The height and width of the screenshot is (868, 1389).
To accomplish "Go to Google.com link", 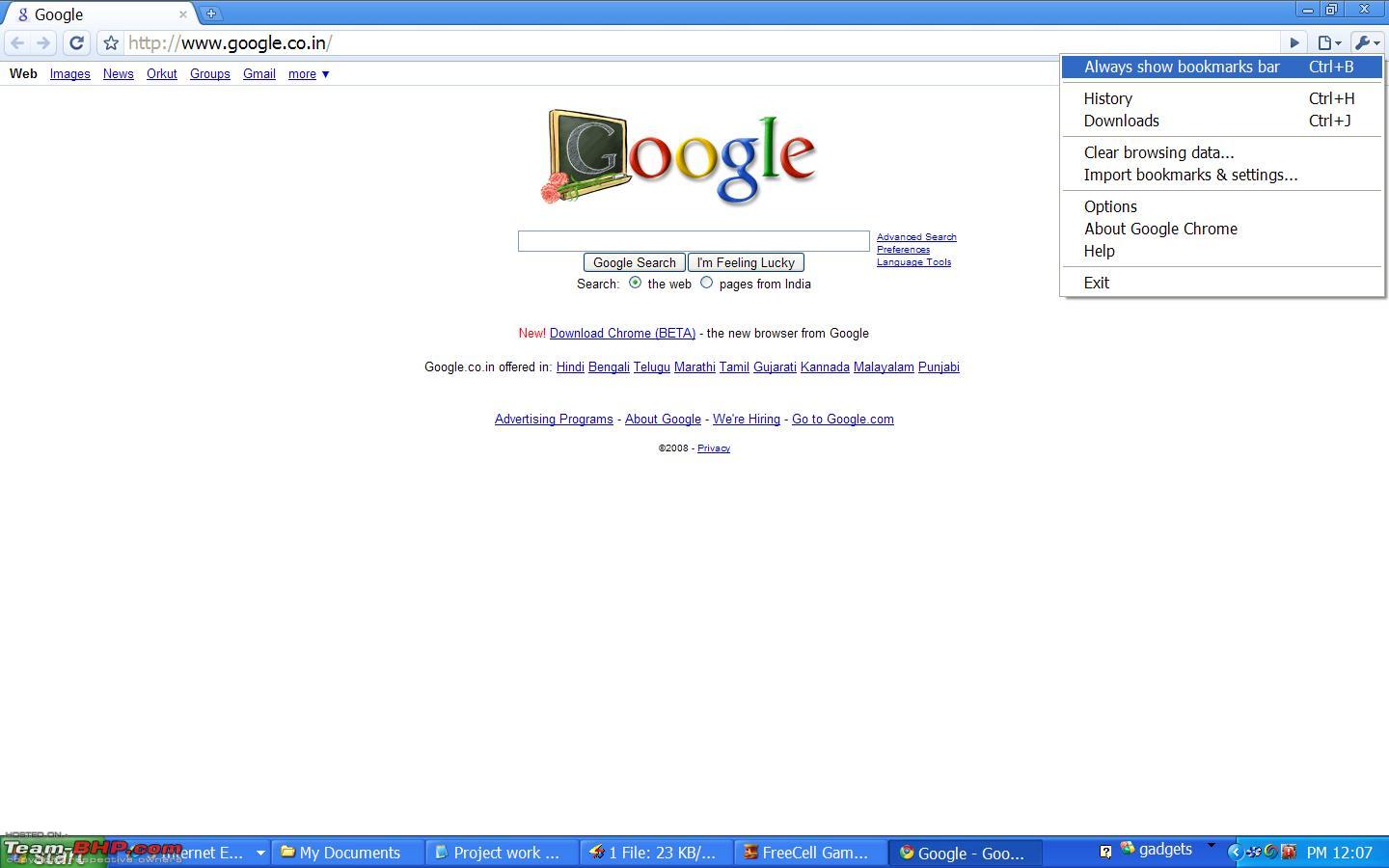I will (843, 420).
